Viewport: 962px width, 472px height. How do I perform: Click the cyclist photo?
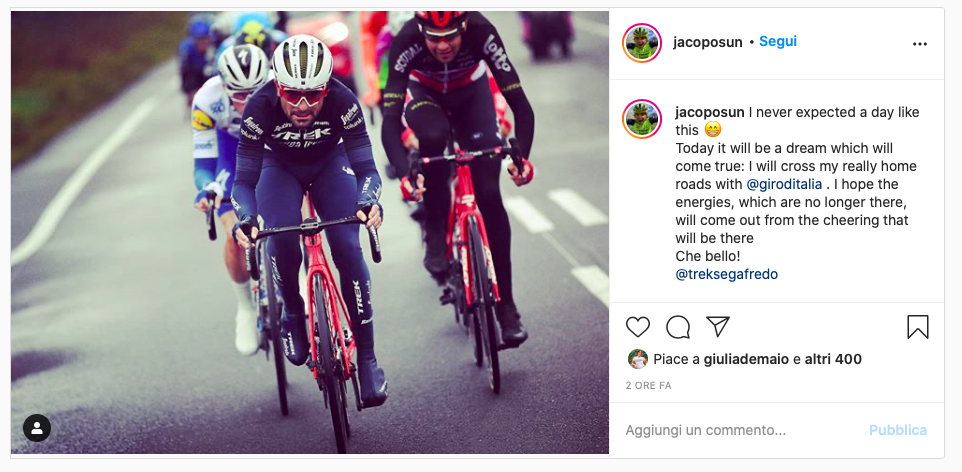[310, 232]
